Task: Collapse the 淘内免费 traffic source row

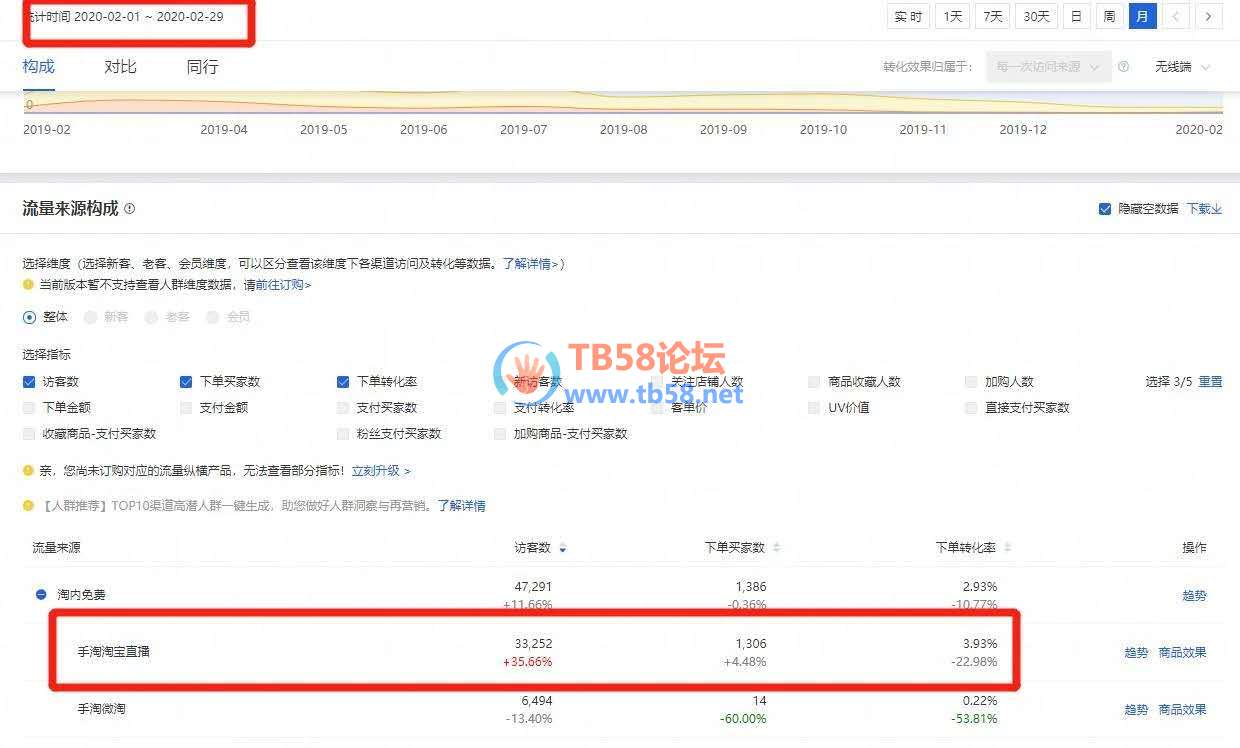Action: click(x=41, y=594)
